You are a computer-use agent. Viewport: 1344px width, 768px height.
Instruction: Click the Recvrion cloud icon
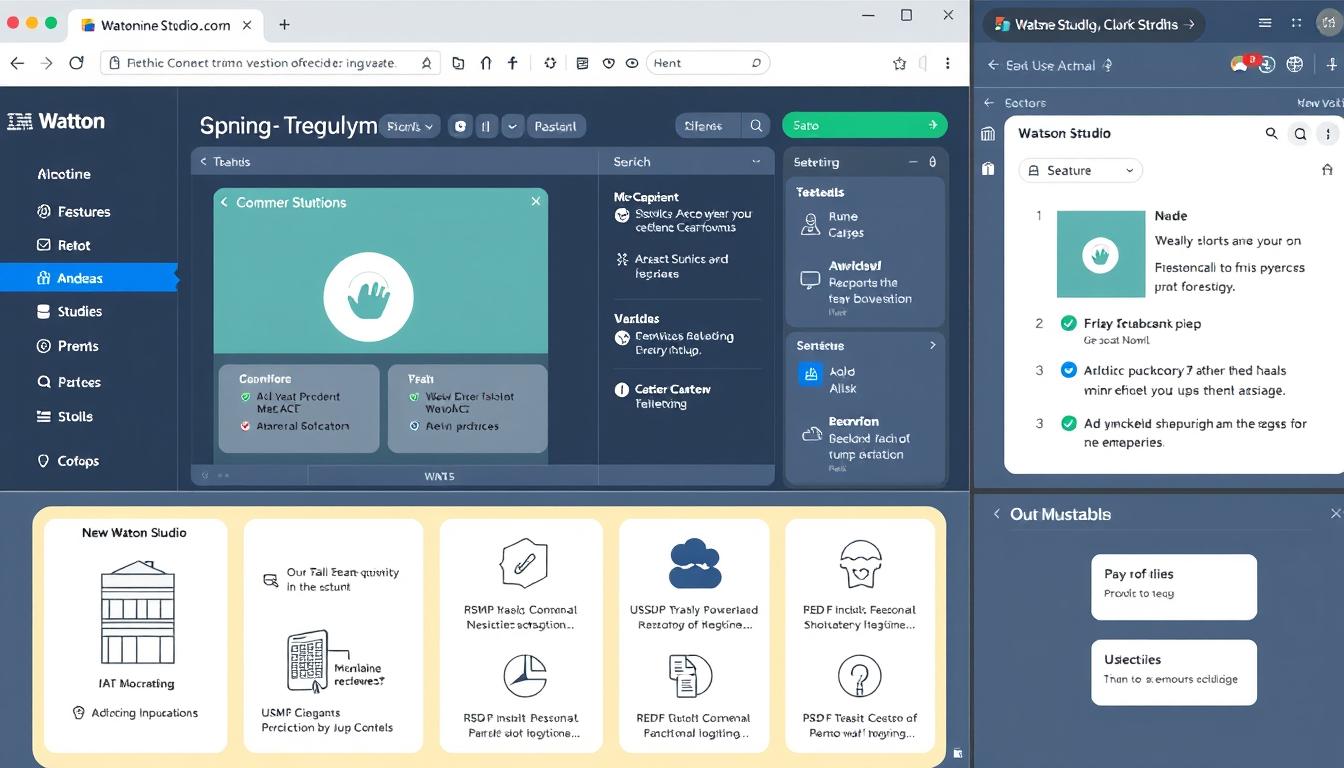811,434
